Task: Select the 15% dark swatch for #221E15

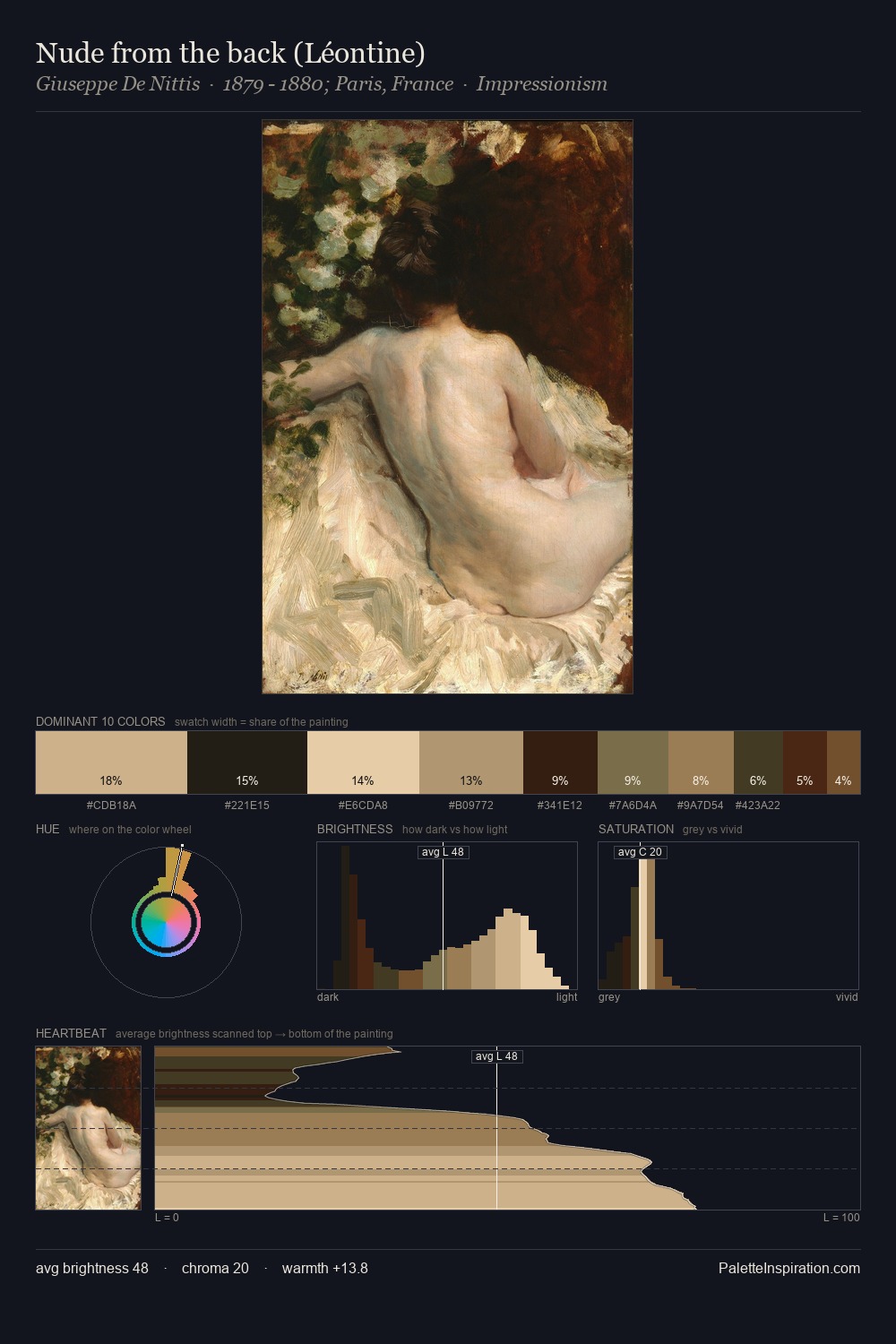Action: [x=247, y=762]
